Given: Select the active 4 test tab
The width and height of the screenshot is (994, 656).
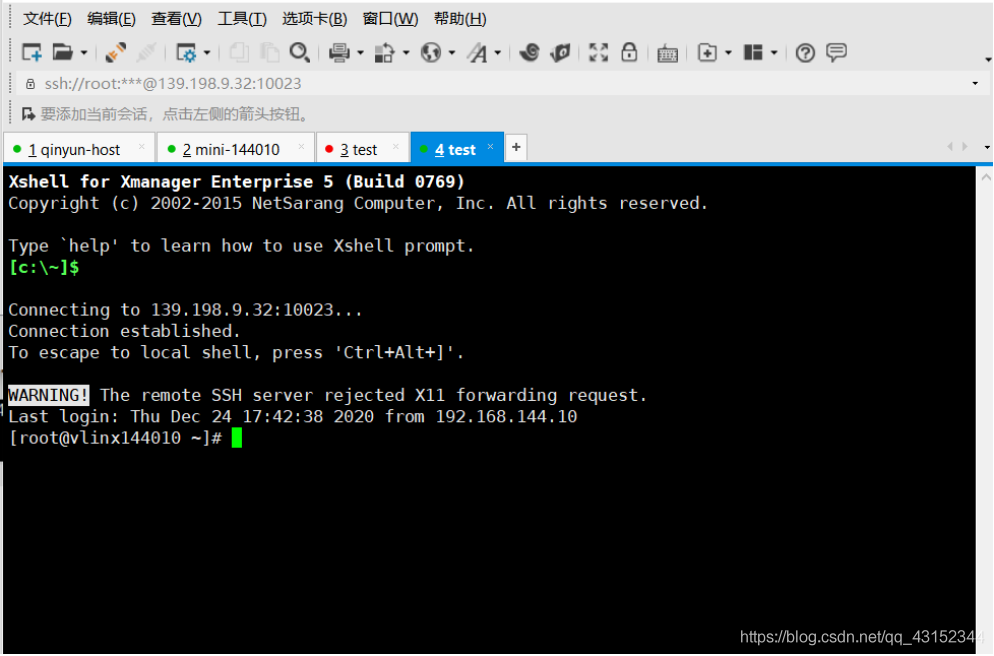Looking at the screenshot, I should coord(455,150).
